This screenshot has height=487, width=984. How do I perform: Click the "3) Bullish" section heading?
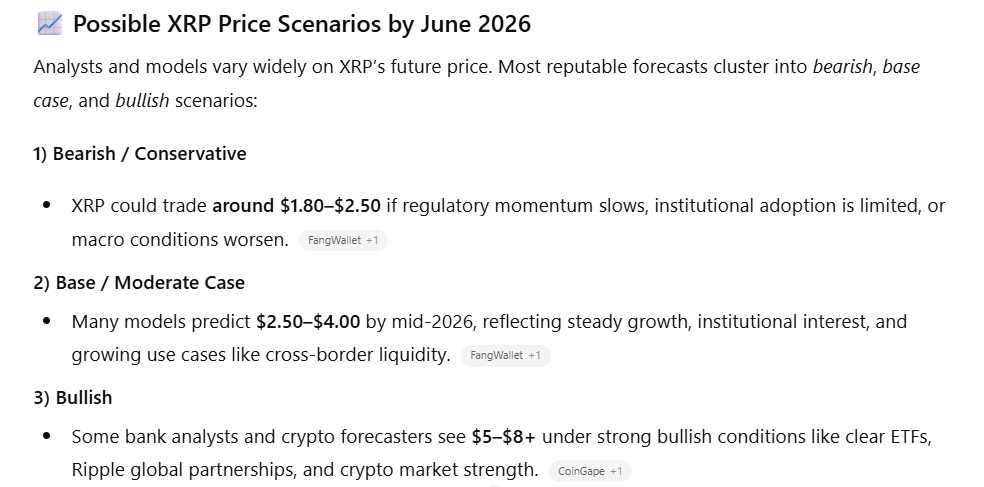pos(72,398)
